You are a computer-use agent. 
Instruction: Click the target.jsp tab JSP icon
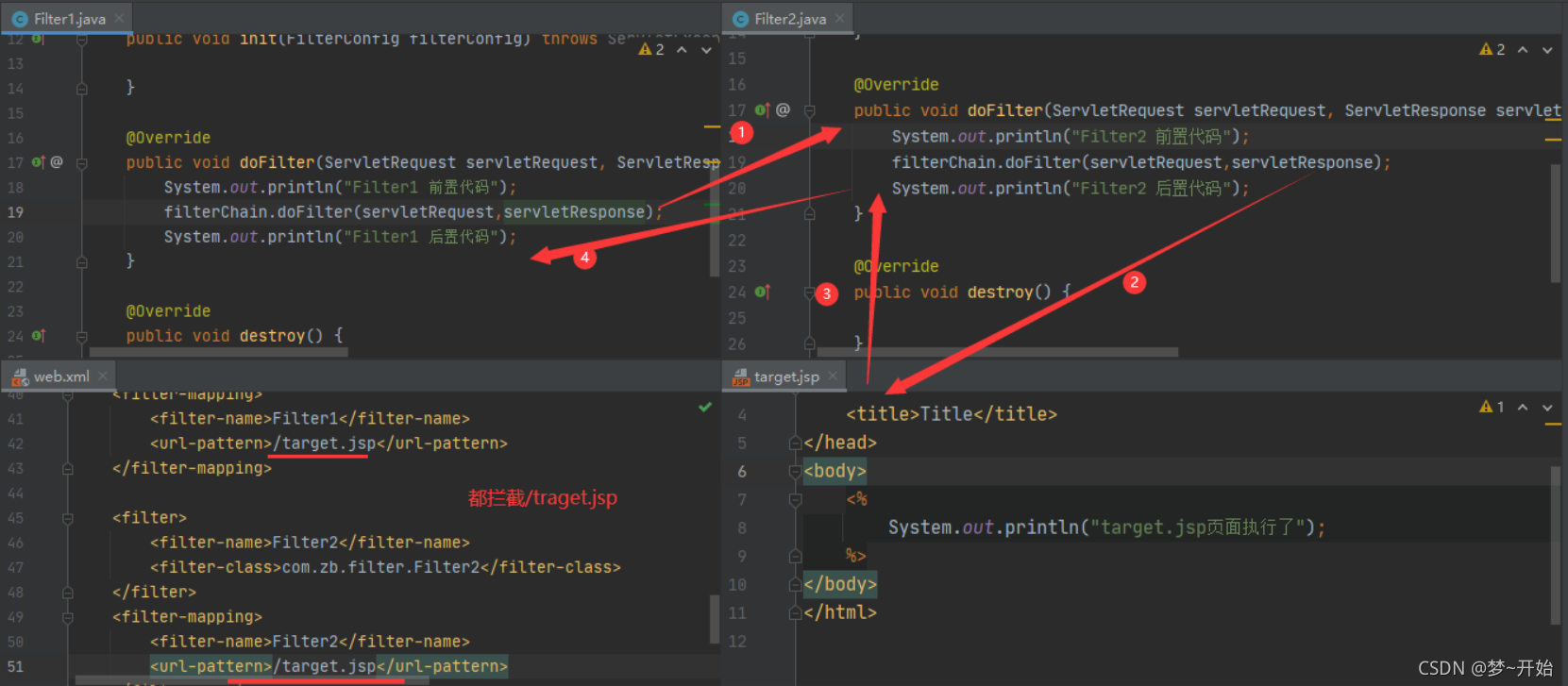click(x=741, y=377)
